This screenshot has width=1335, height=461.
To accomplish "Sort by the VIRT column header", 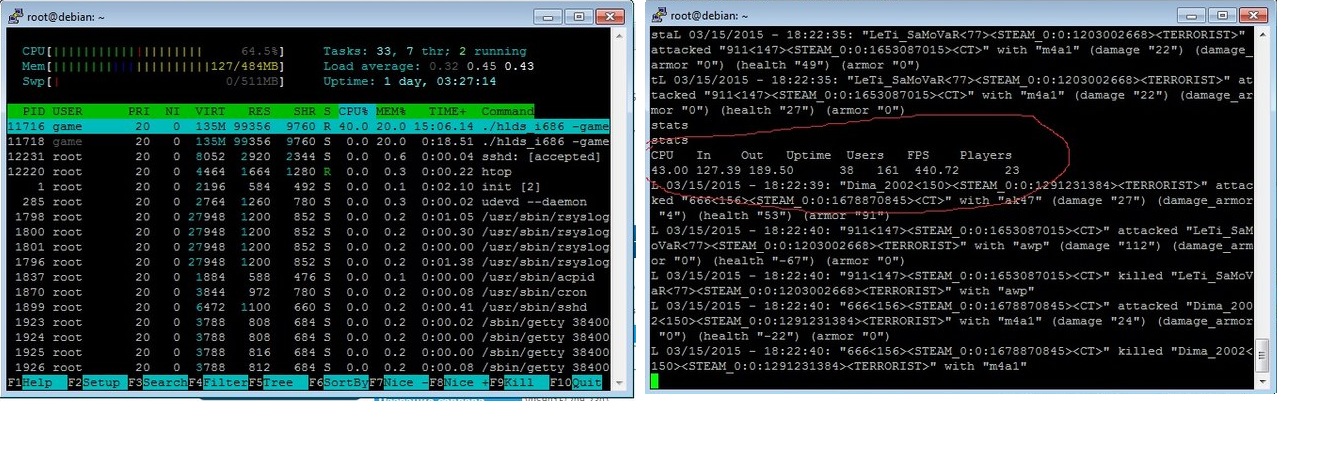I will click(x=211, y=111).
